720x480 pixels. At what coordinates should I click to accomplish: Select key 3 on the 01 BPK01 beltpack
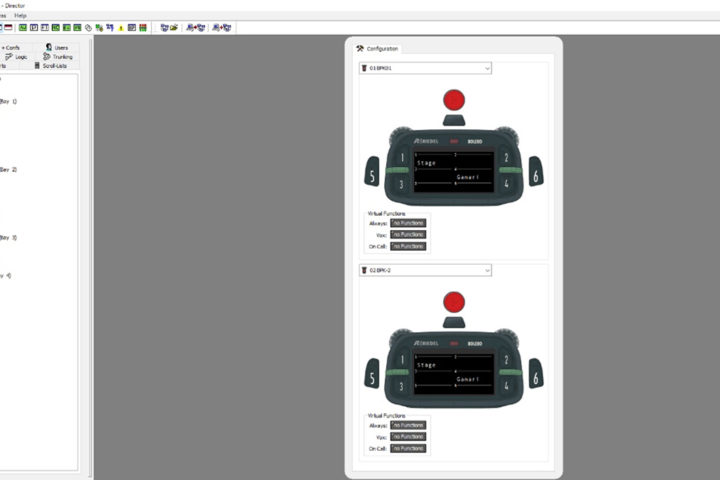401,184
